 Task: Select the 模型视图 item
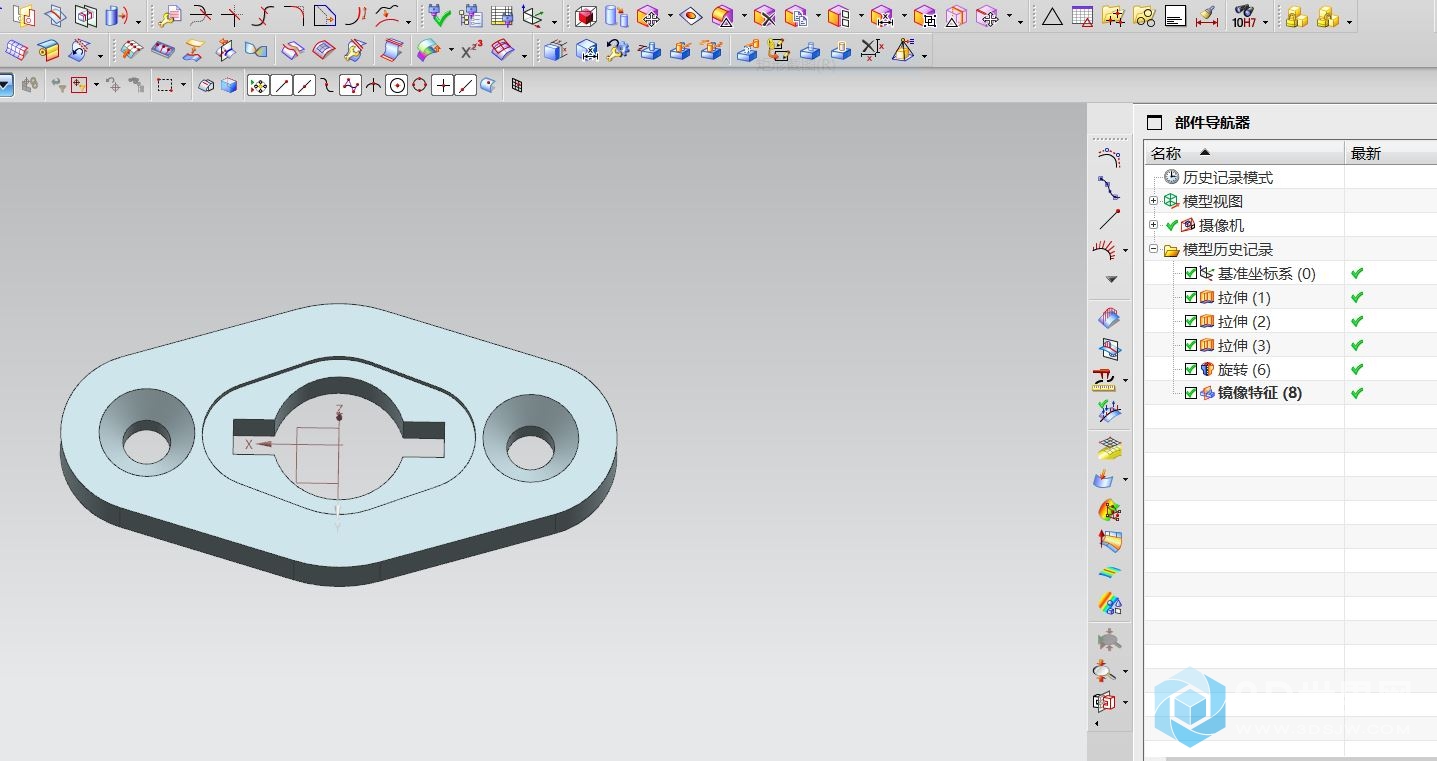(1213, 201)
